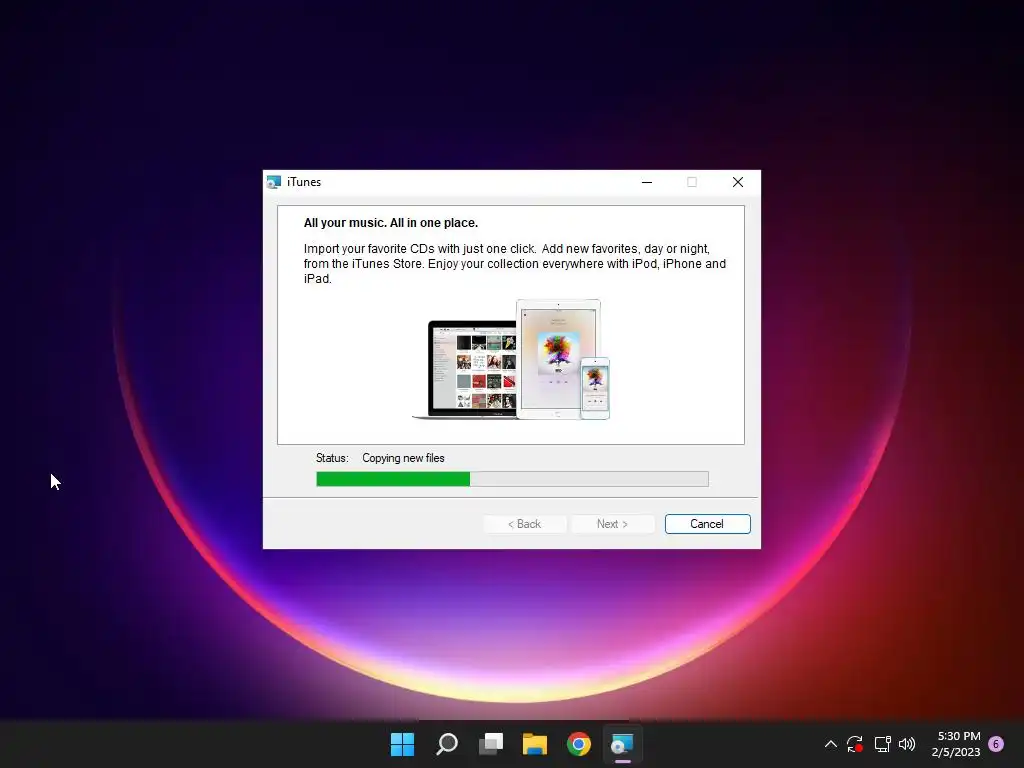Open network settings tray icon
The width and height of the screenshot is (1024, 768).
882,744
